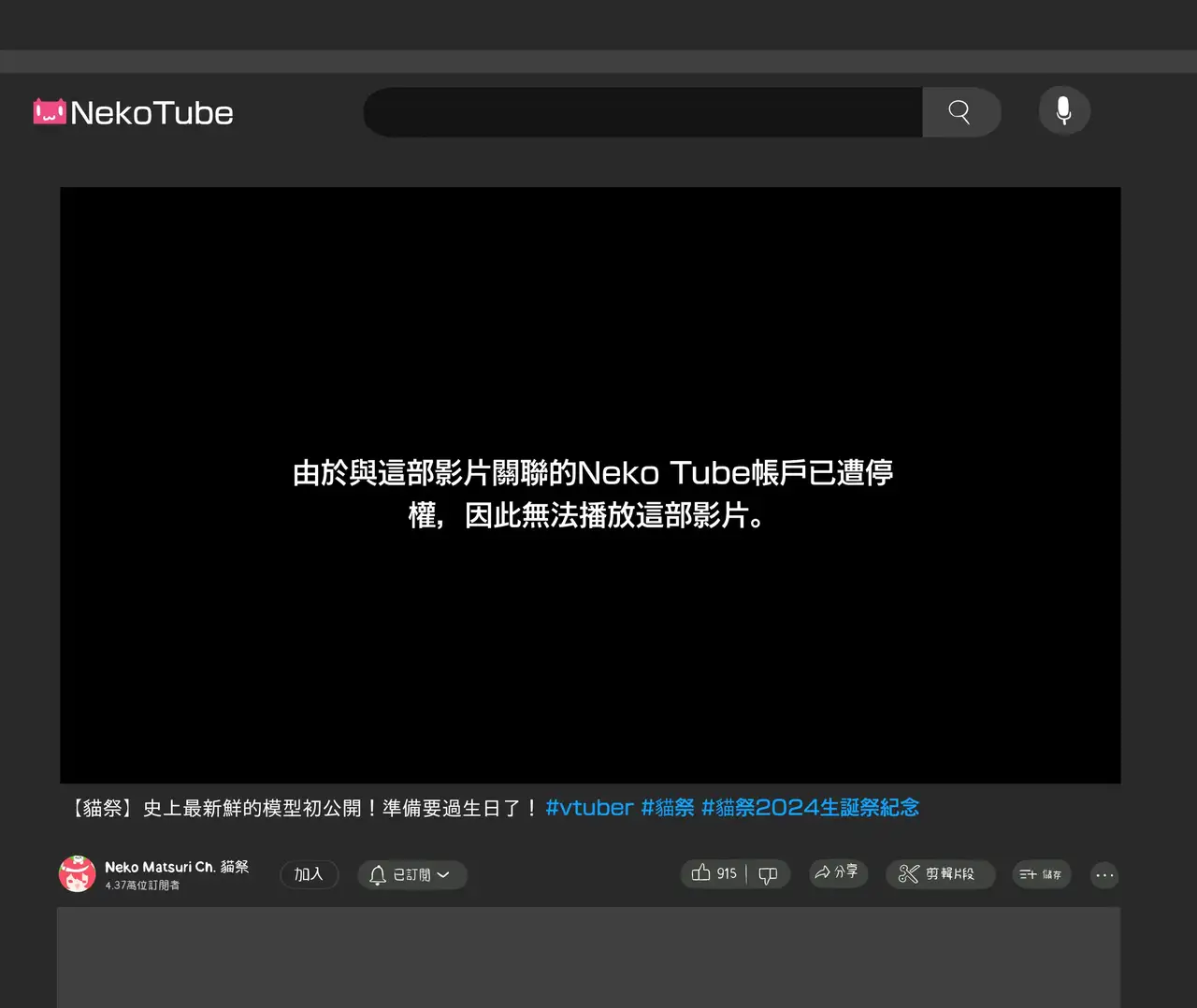Toggle the notification bell on 已訂閱
Image resolution: width=1197 pixels, height=1008 pixels.
coord(378,874)
